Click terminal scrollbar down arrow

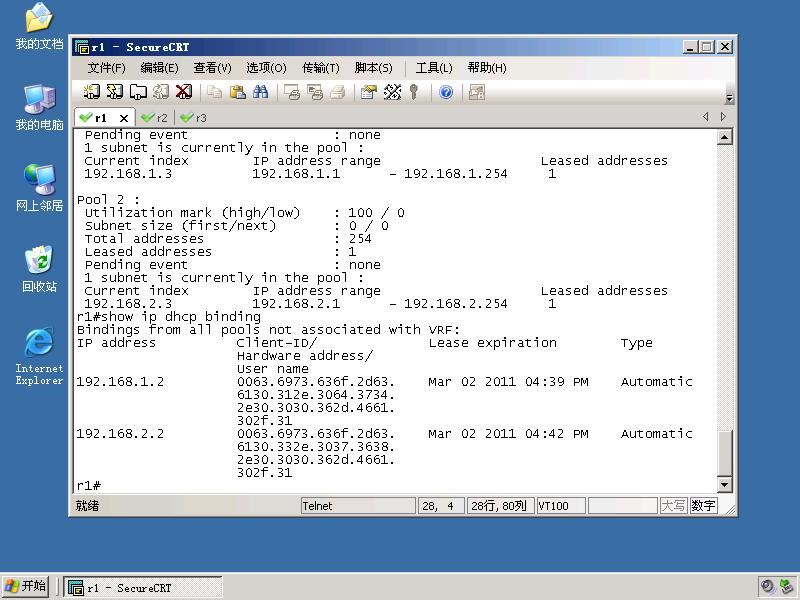[724, 484]
